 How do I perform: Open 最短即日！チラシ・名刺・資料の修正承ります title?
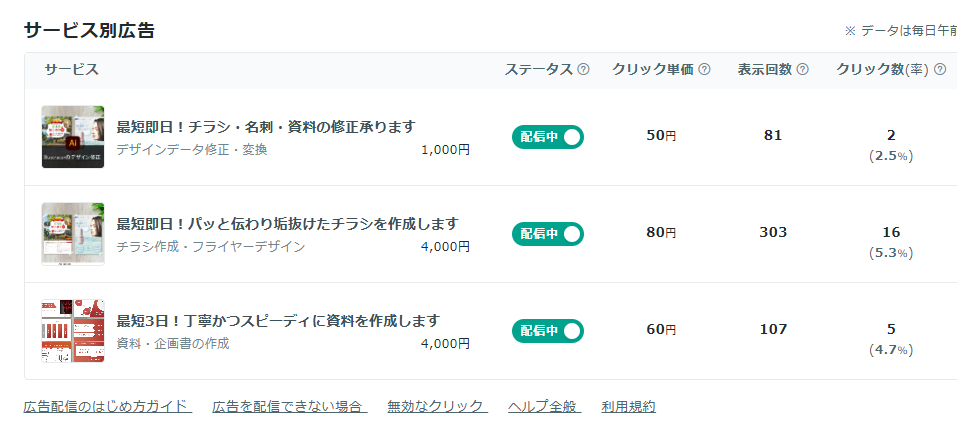point(266,127)
